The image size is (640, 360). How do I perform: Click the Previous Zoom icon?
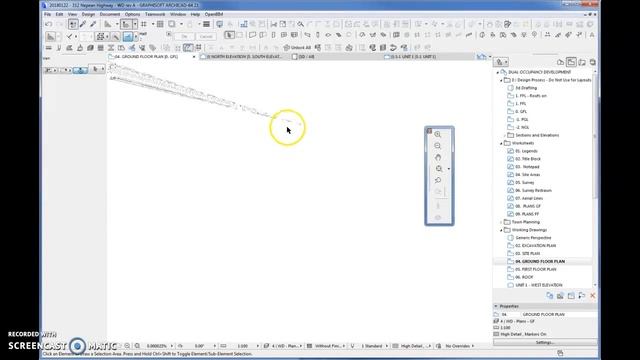pos(438,180)
